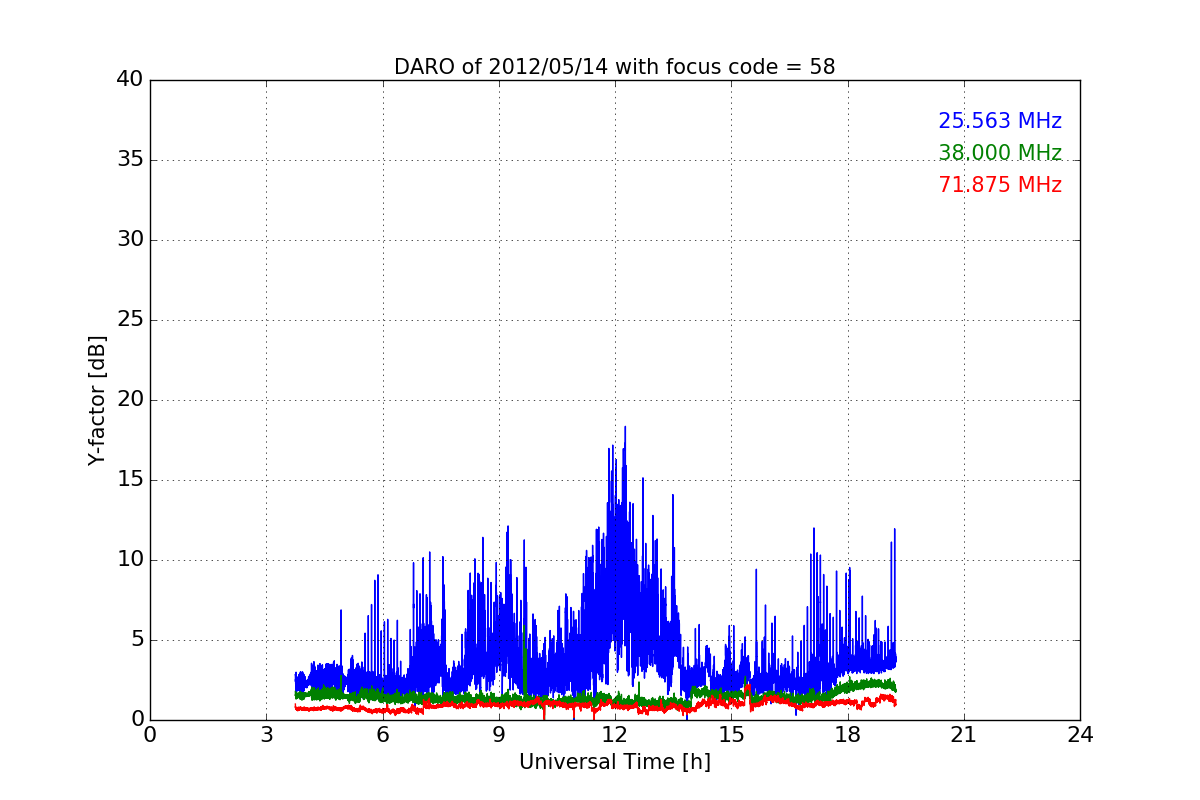This screenshot has height=800, width=1200.
Task: Click the x-axis tick label "21"
Action: point(964,734)
